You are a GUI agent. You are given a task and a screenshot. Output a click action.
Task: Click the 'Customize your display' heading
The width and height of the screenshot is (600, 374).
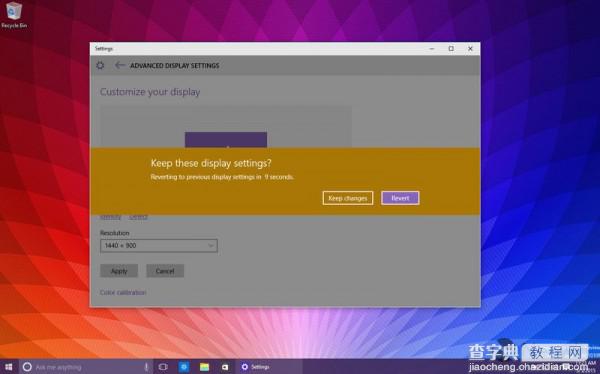[x=150, y=92]
